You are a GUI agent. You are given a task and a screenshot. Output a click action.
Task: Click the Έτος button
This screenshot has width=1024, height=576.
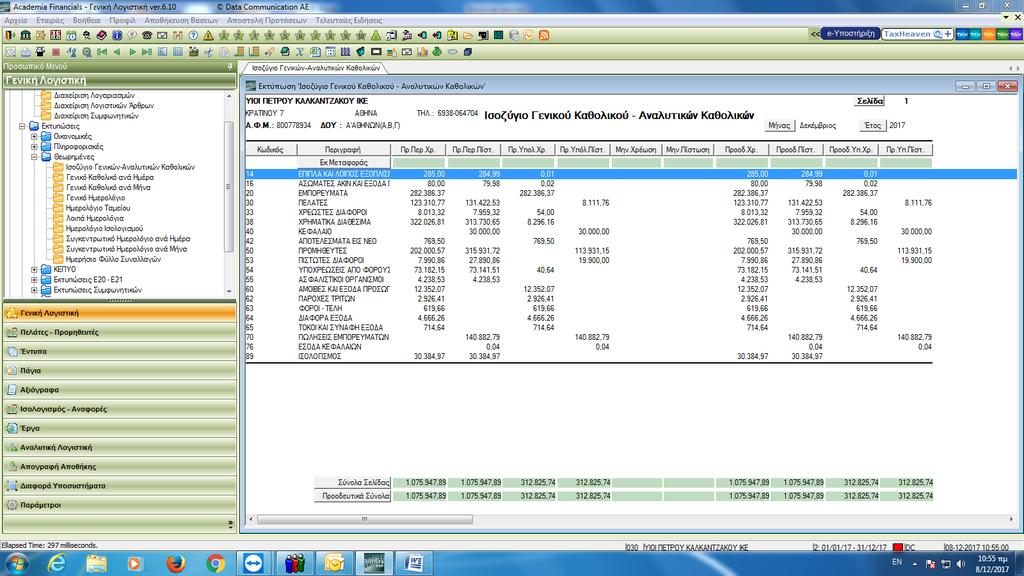pyautogui.click(x=873, y=125)
